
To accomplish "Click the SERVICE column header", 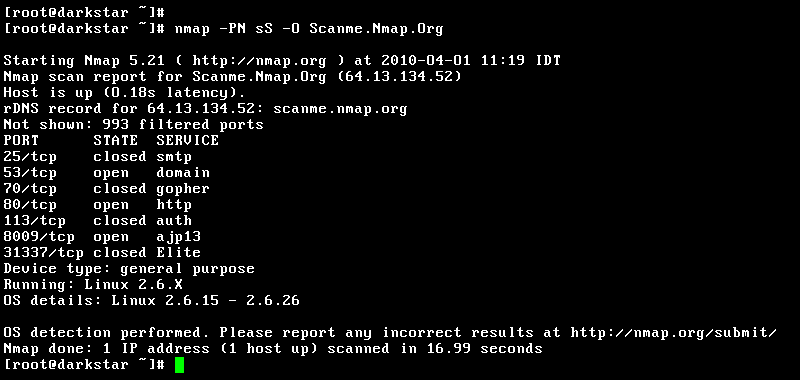I will pos(187,140).
